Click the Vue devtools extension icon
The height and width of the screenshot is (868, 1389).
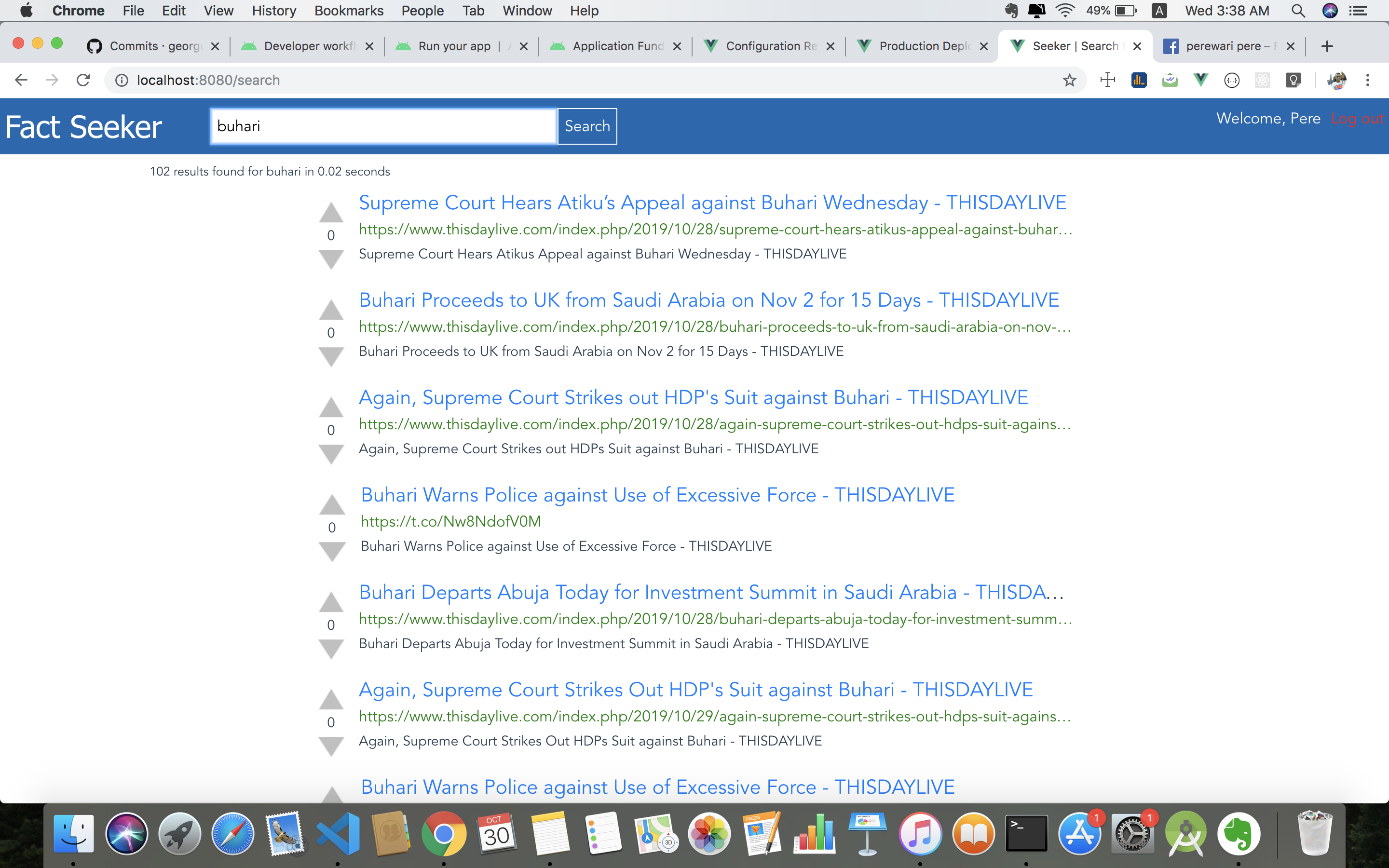click(x=1200, y=80)
